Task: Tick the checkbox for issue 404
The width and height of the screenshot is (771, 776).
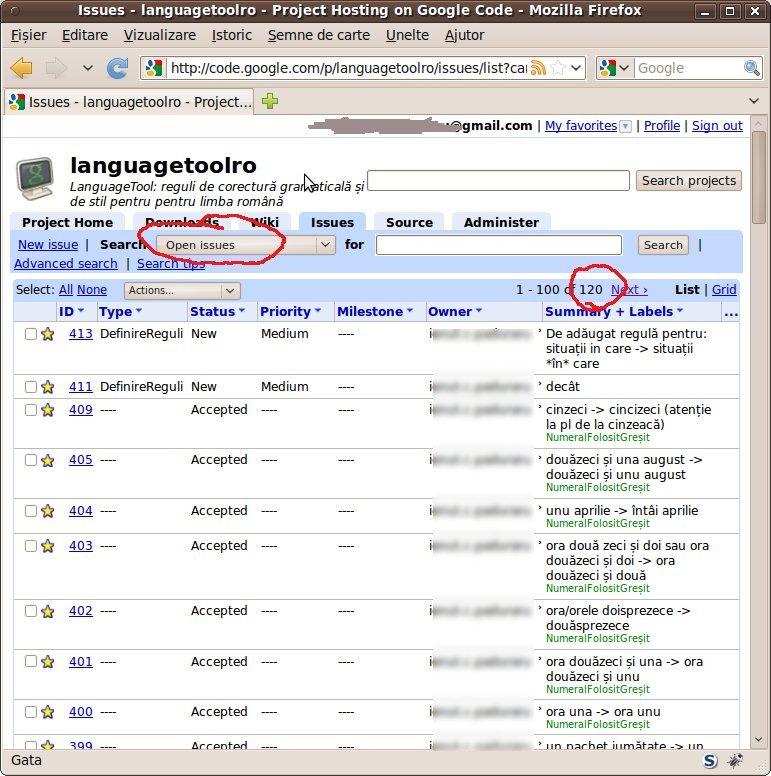Action: [x=31, y=511]
